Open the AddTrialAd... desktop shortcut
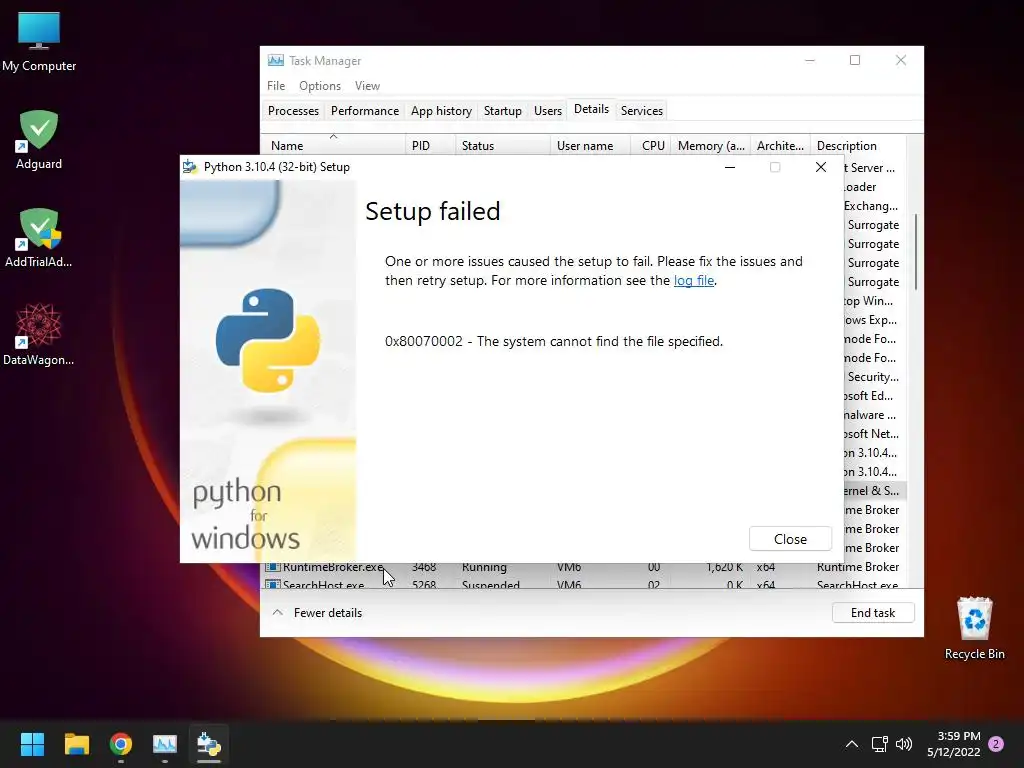This screenshot has width=1024, height=768. click(39, 238)
